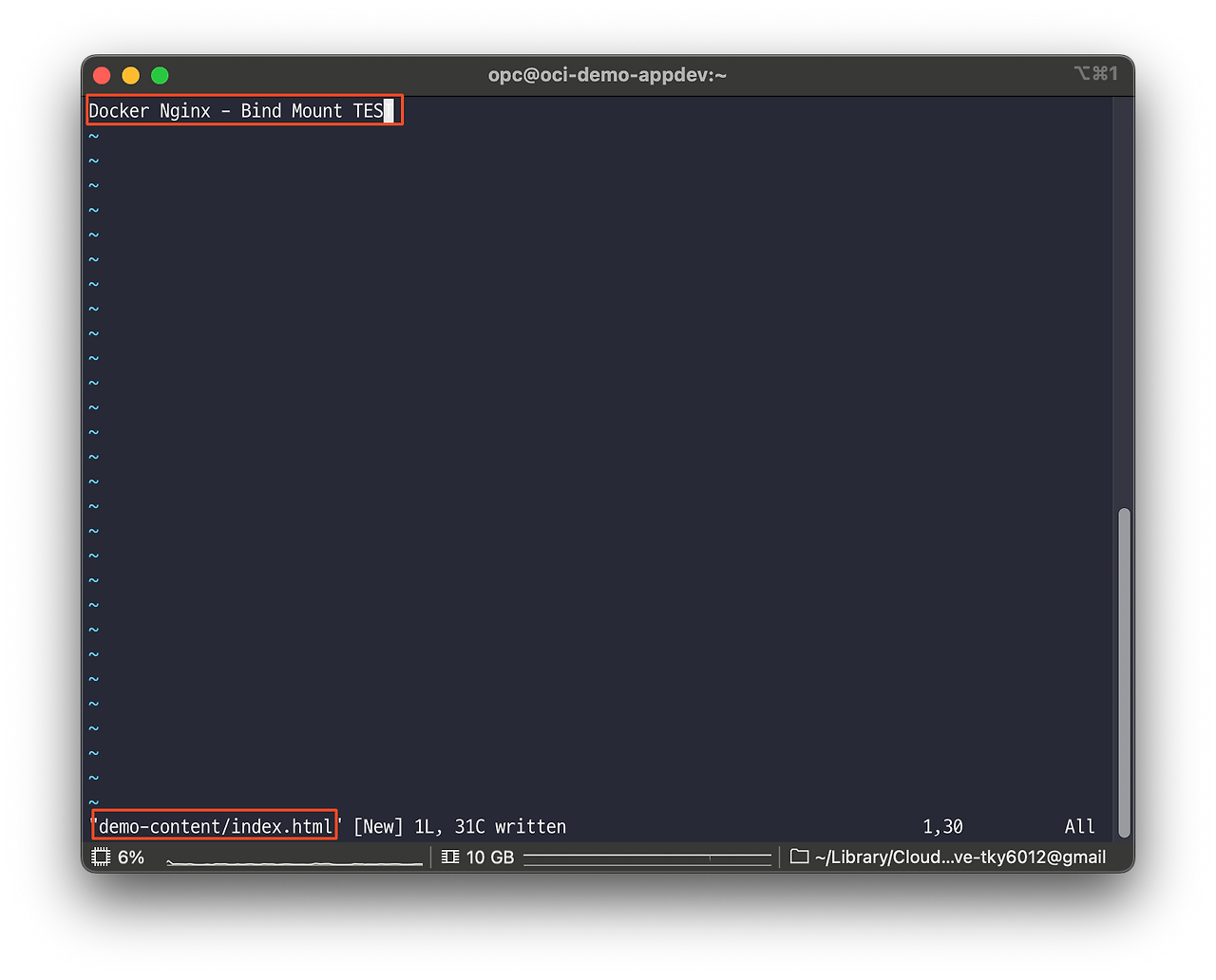Viewport: 1216px width, 980px height.
Task: Click the block cursor after 'TES'
Action: (x=389, y=111)
